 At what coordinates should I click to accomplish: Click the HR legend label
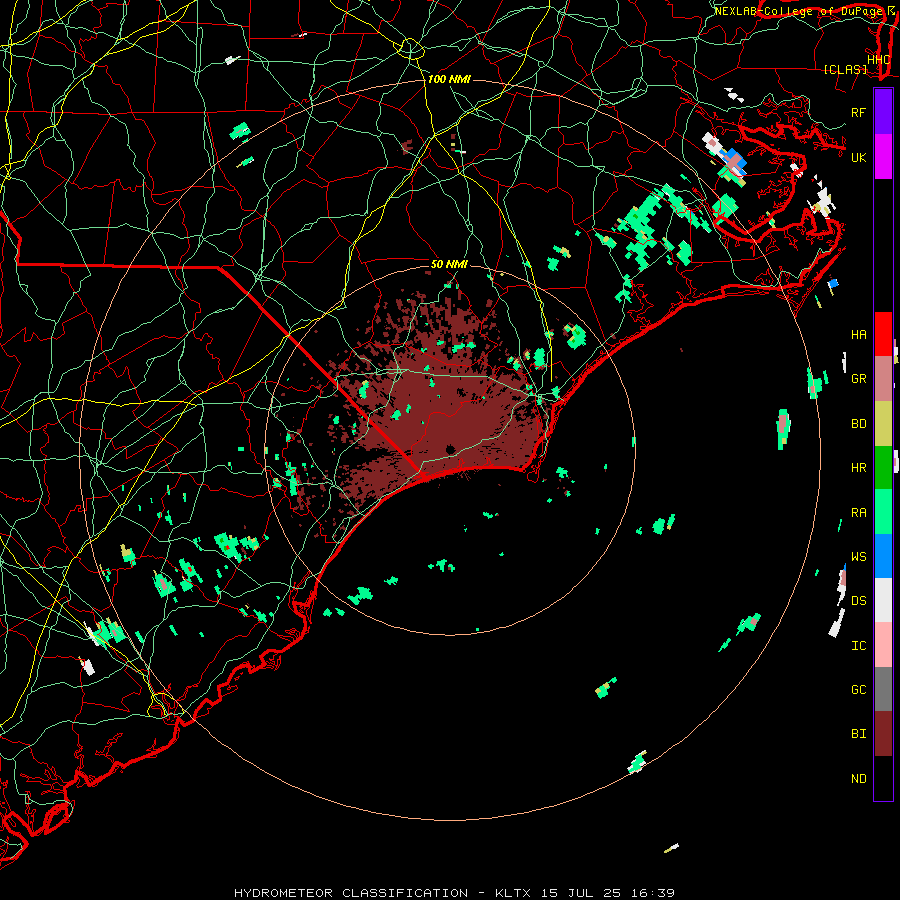click(x=858, y=468)
